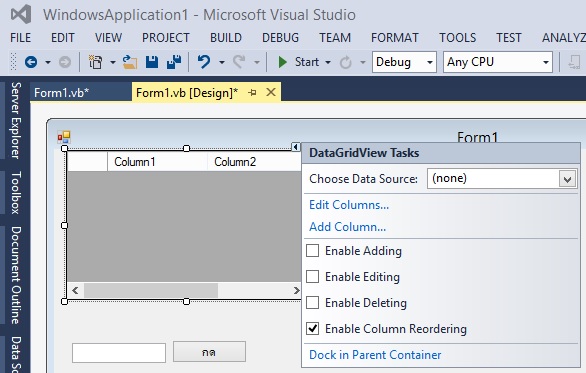Click the Edit Columns... link

coord(349,205)
